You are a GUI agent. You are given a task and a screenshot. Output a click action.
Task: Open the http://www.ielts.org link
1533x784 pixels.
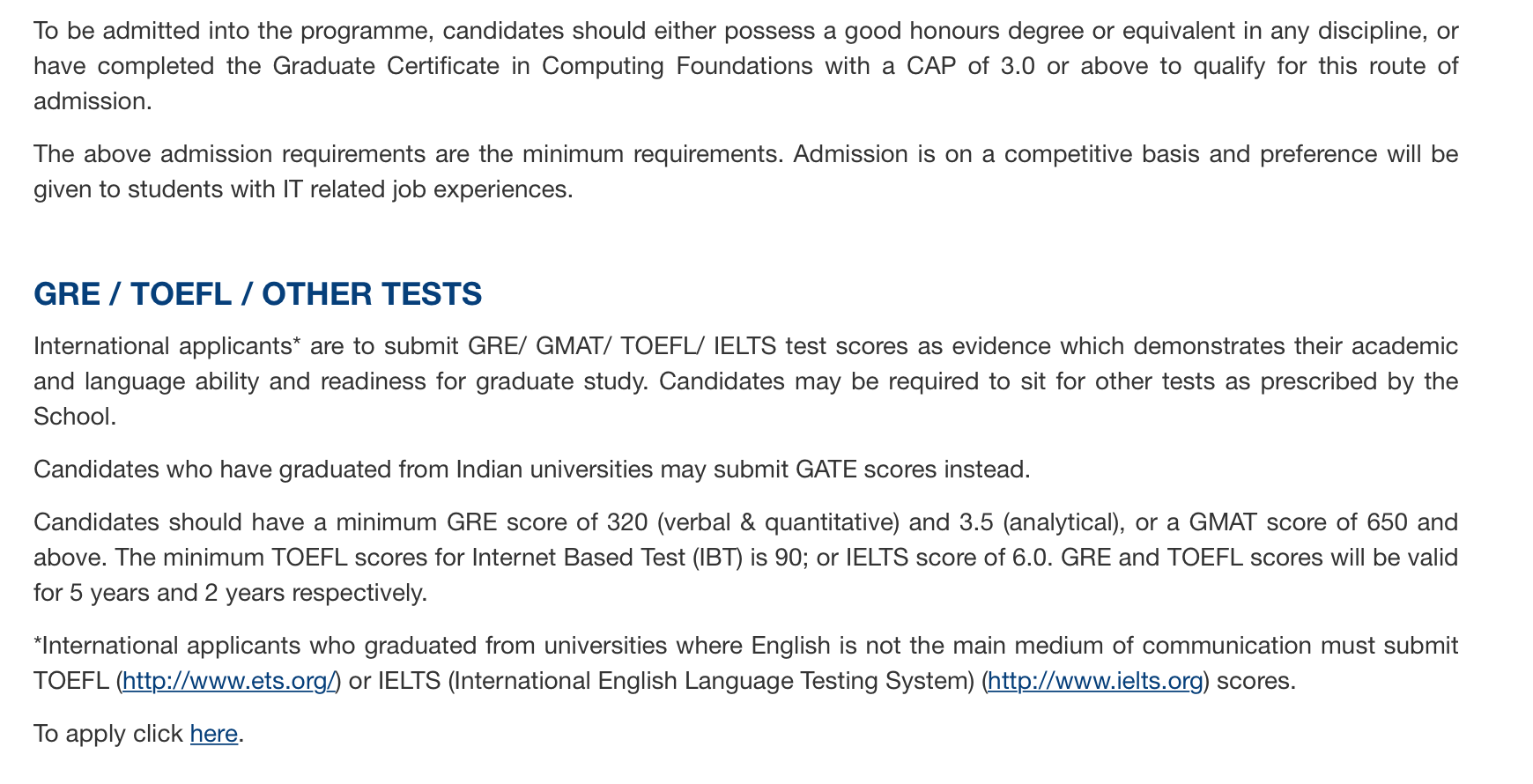1095,681
